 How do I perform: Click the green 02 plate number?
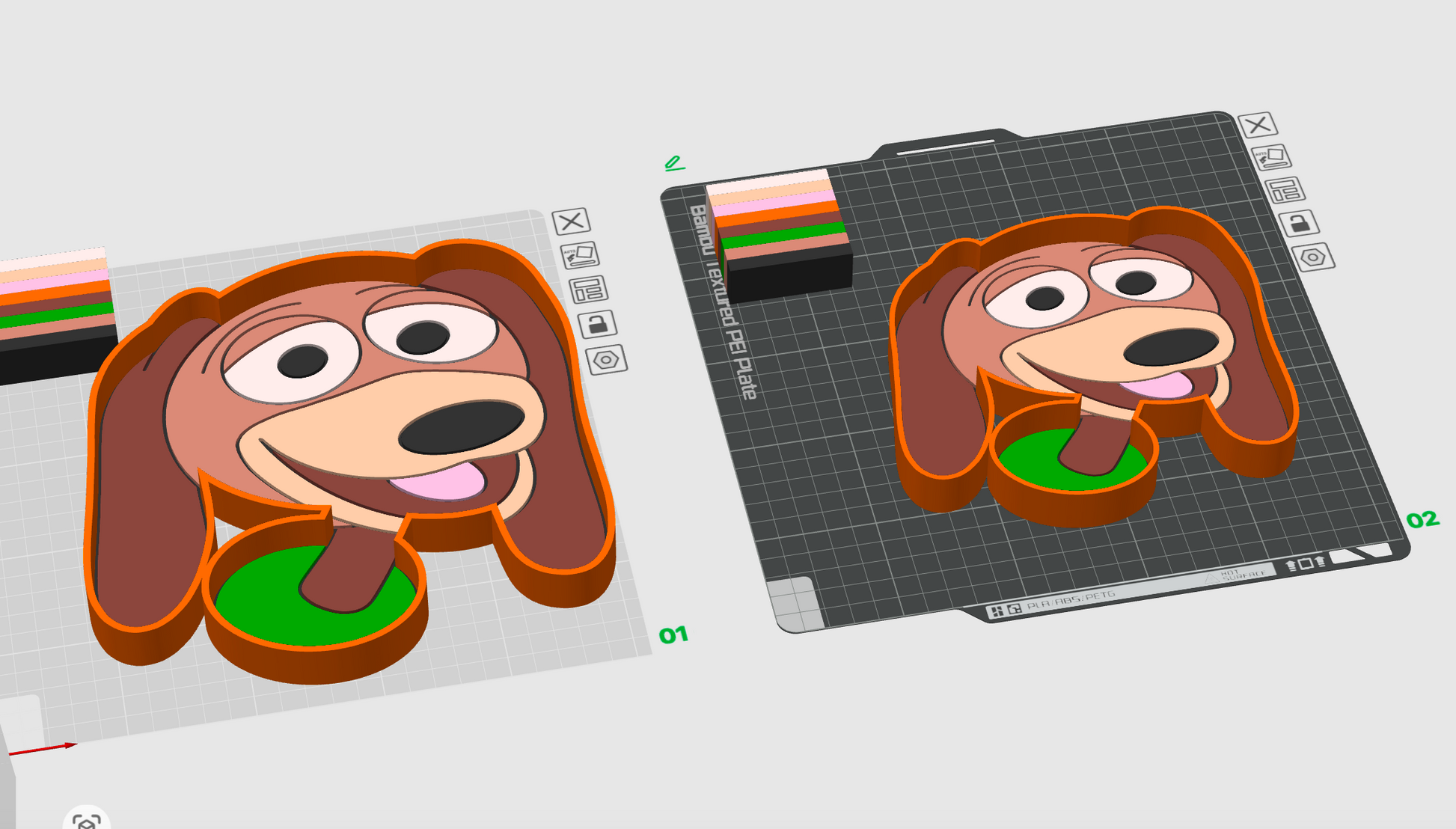[1422, 519]
